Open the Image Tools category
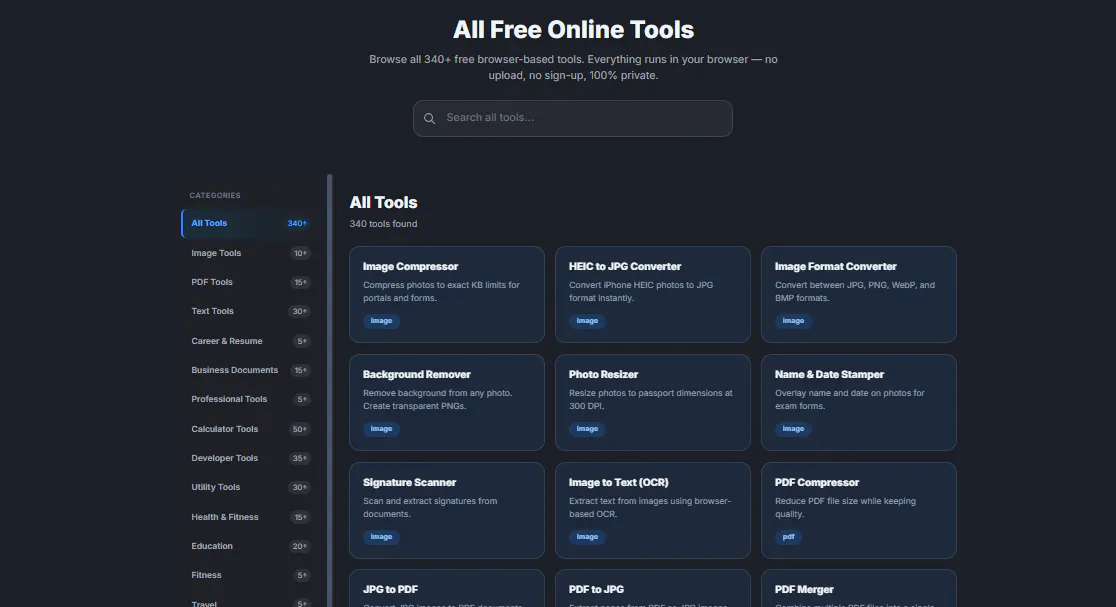Screen dimensions: 1116x607 (247, 253)
